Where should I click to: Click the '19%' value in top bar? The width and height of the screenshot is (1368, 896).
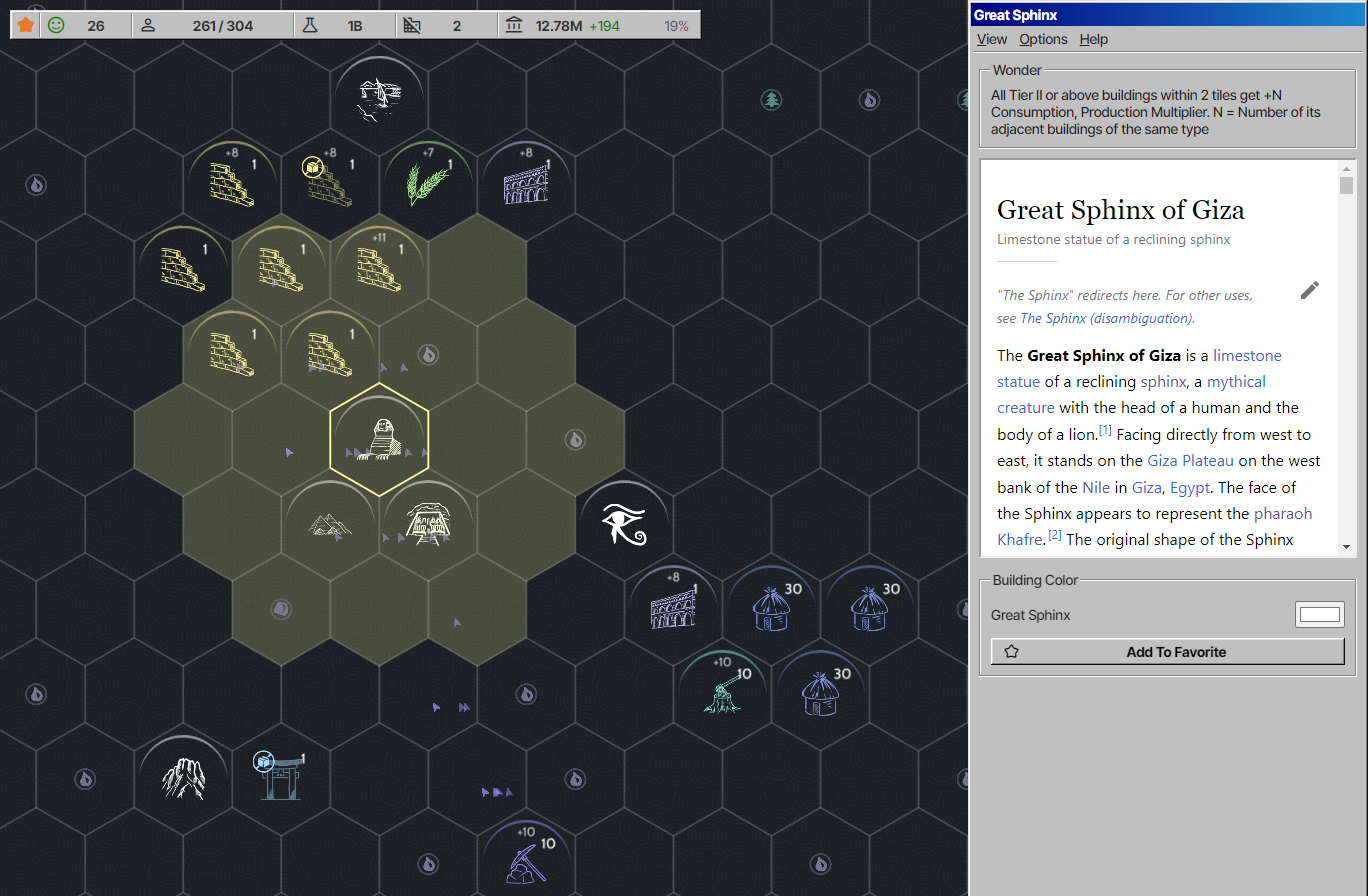tap(676, 25)
